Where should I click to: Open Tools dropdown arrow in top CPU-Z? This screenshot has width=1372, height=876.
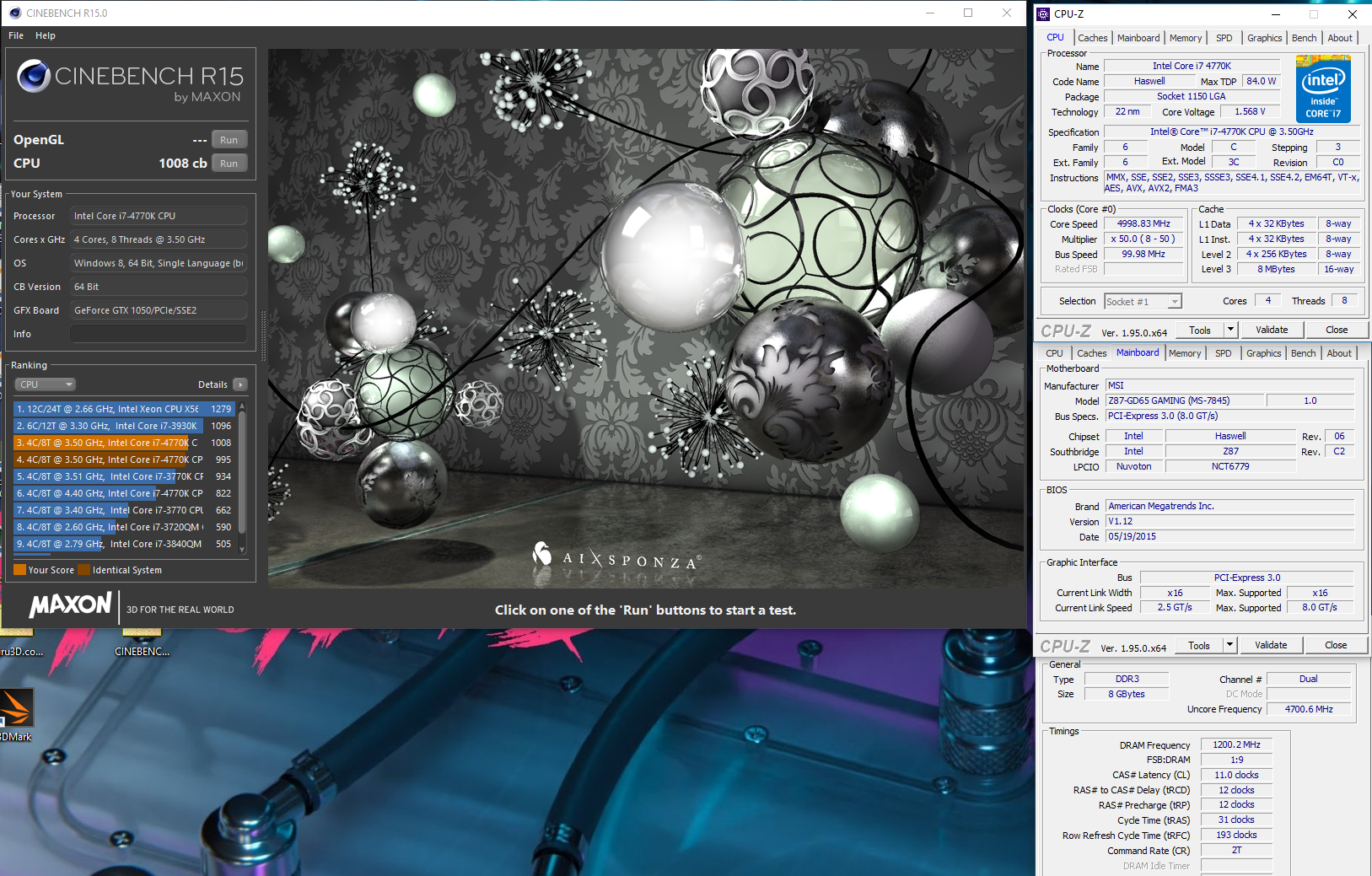1230,331
